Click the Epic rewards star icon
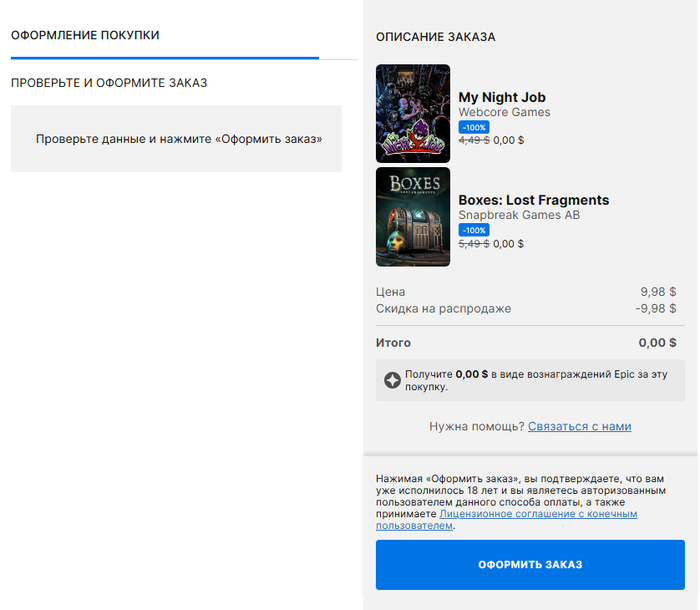Image resolution: width=700 pixels, height=610 pixels. [393, 380]
